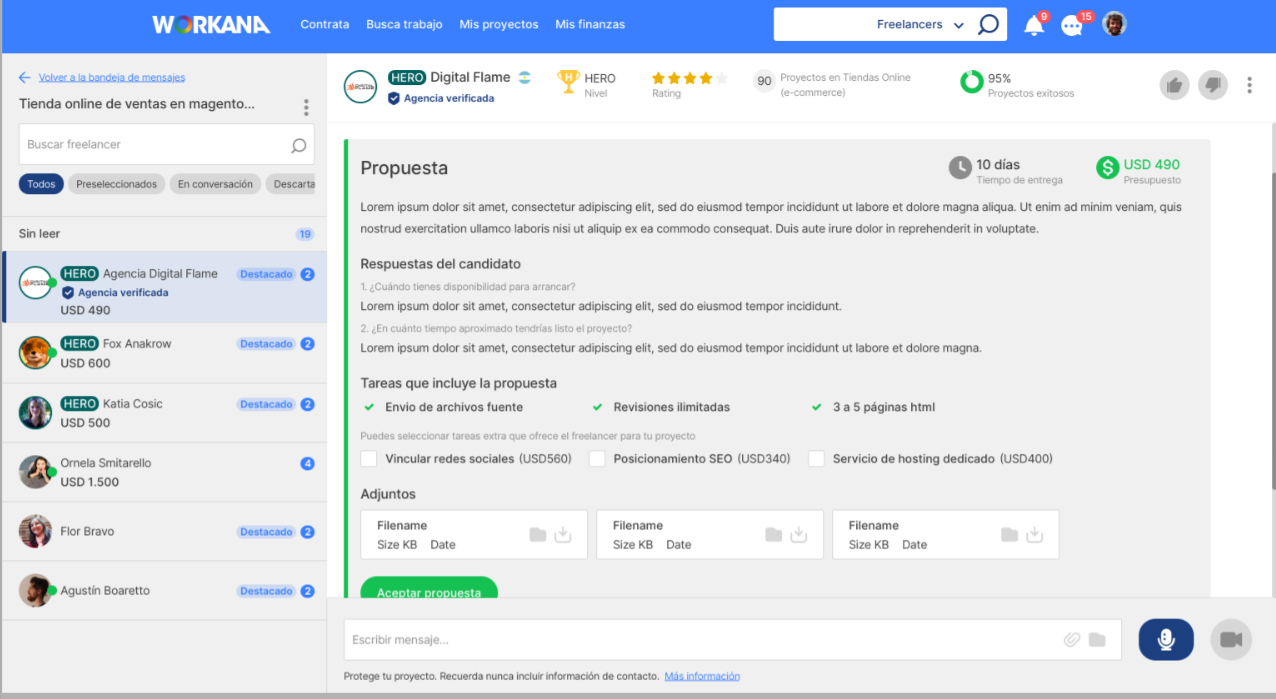Open the freelancer header kebab menu
This screenshot has height=699, width=1276.
pyautogui.click(x=1249, y=85)
